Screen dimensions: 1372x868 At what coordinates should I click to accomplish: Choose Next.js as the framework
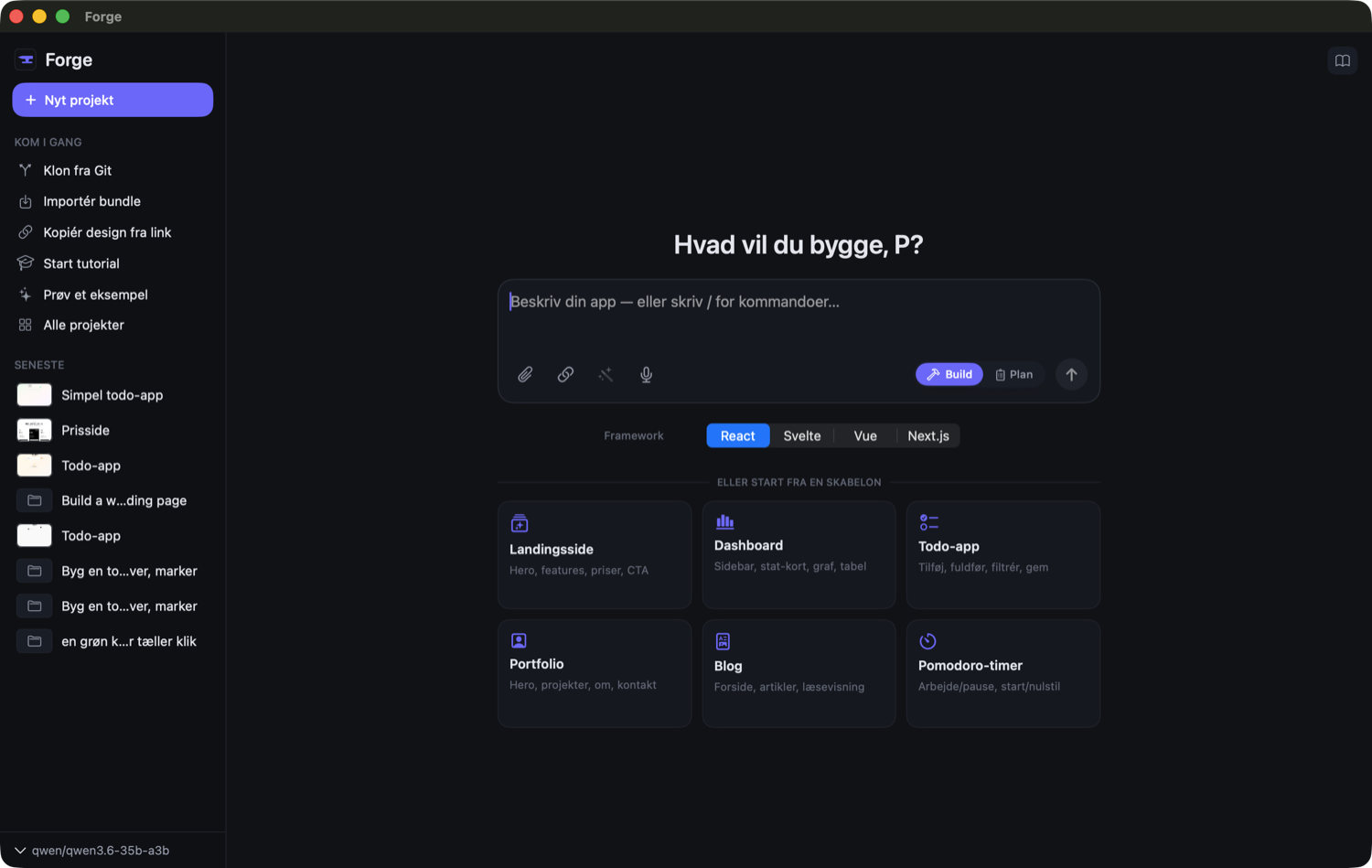928,435
